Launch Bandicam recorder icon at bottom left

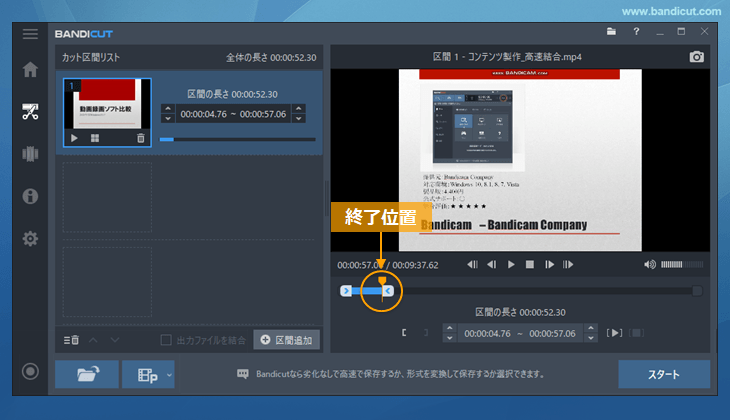click(x=30, y=372)
